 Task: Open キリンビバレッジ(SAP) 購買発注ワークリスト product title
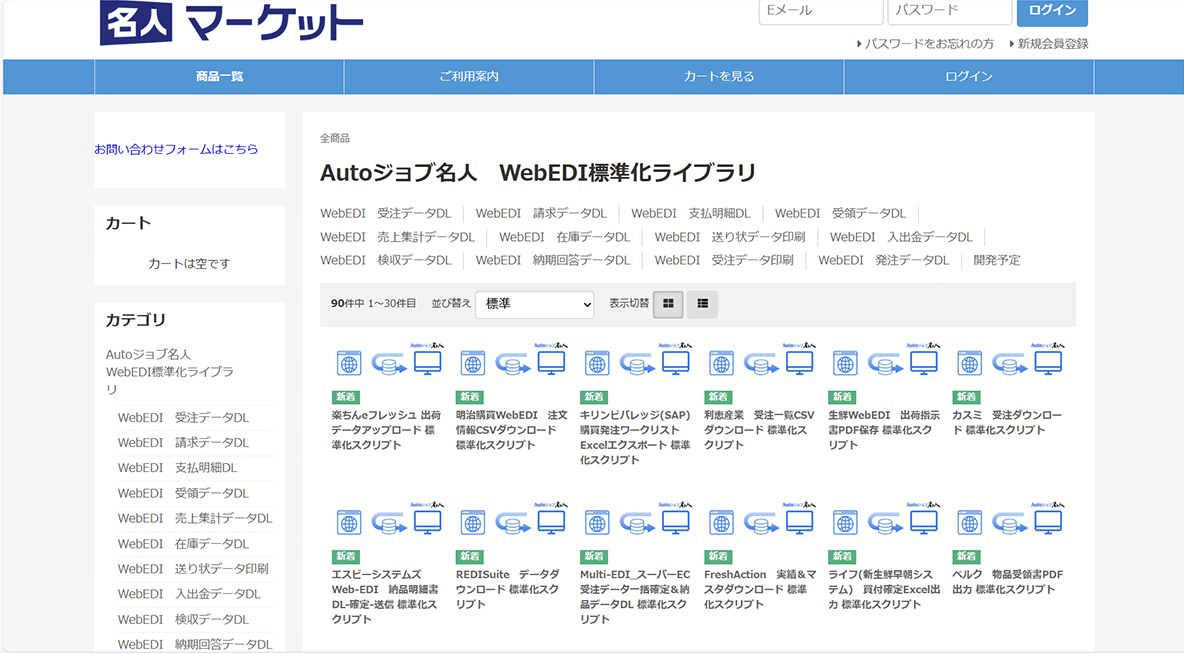(x=635, y=438)
